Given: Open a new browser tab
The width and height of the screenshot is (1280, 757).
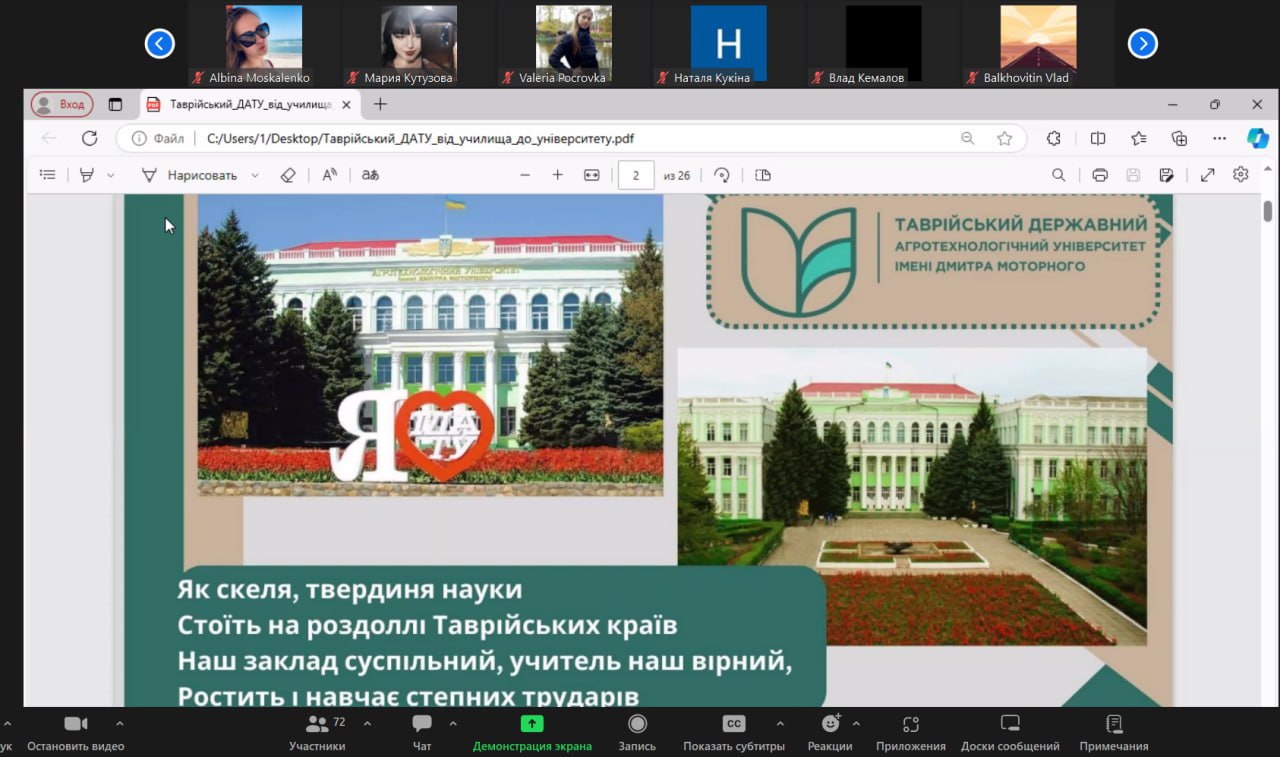Looking at the screenshot, I should click(x=380, y=104).
